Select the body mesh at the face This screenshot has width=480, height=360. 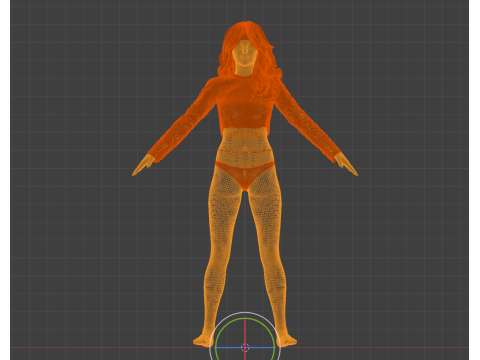tap(245, 53)
